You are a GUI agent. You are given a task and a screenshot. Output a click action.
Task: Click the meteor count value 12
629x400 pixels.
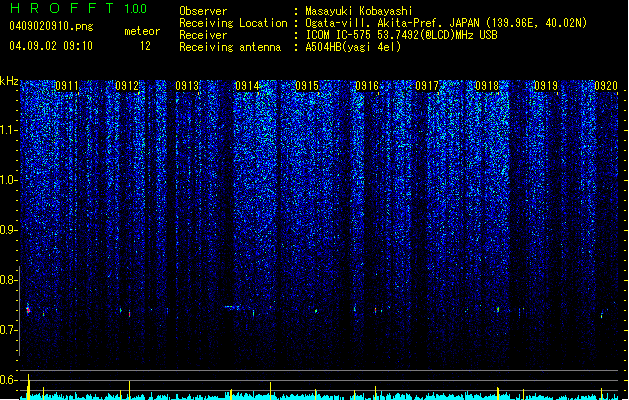(x=145, y=46)
